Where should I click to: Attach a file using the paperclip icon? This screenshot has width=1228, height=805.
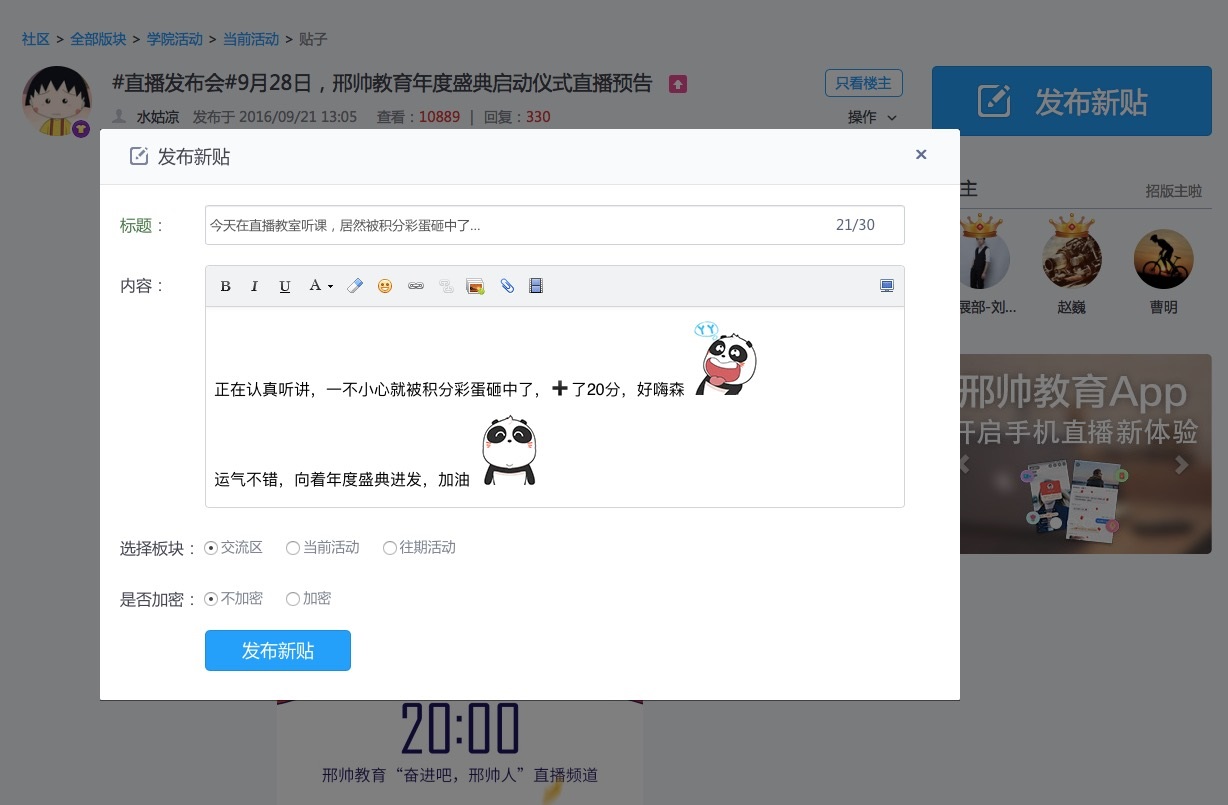pyautogui.click(x=507, y=286)
